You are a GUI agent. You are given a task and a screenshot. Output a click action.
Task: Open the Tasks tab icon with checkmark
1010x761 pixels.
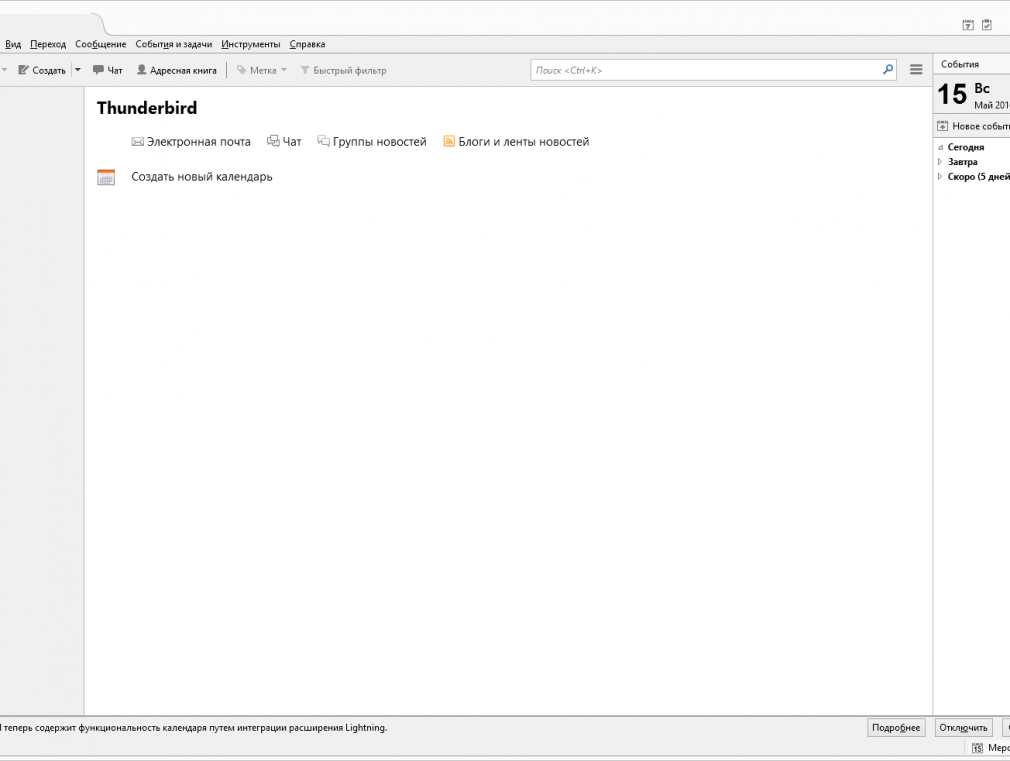[987, 25]
